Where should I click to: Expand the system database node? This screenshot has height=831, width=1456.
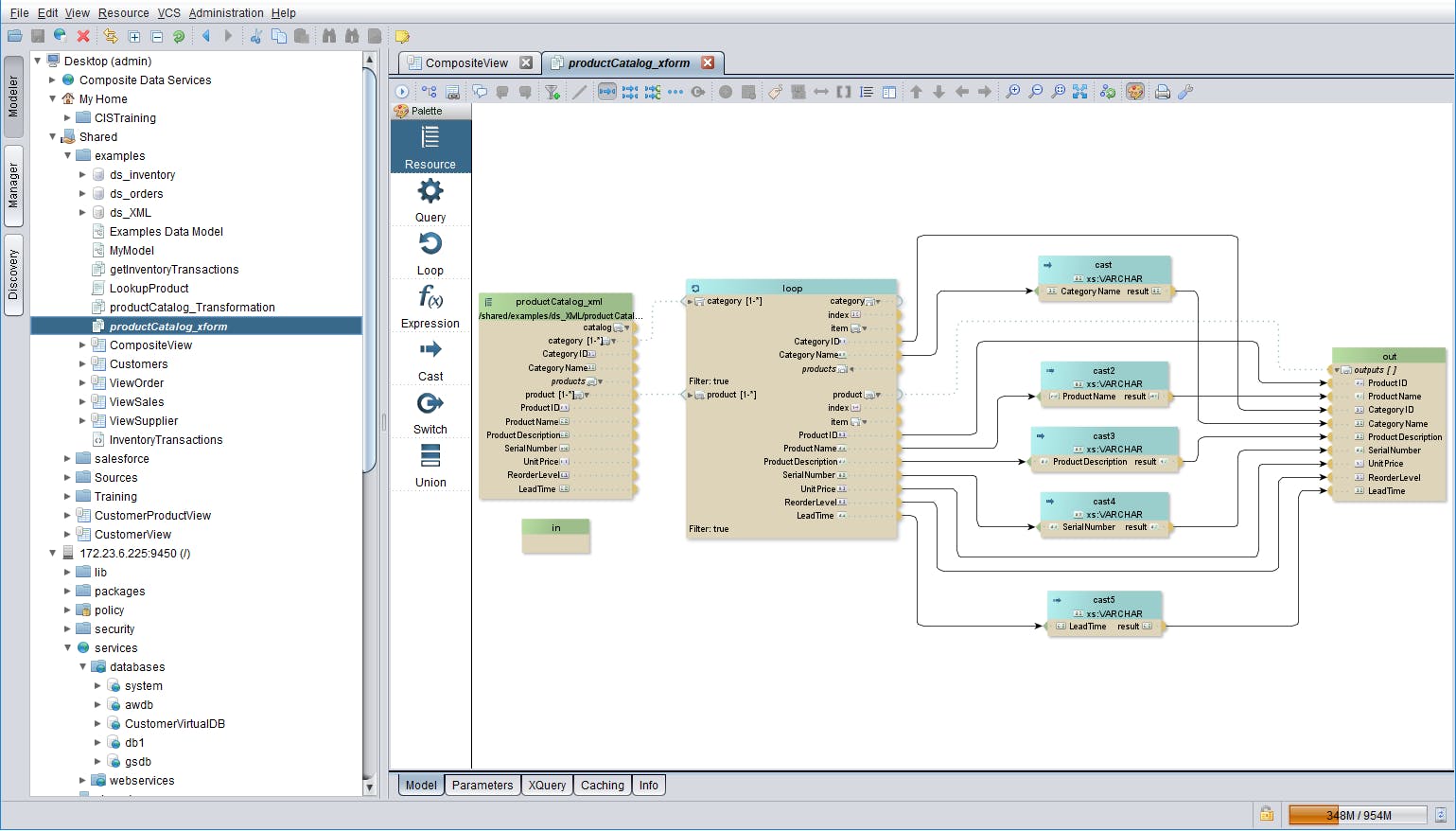tap(96, 685)
